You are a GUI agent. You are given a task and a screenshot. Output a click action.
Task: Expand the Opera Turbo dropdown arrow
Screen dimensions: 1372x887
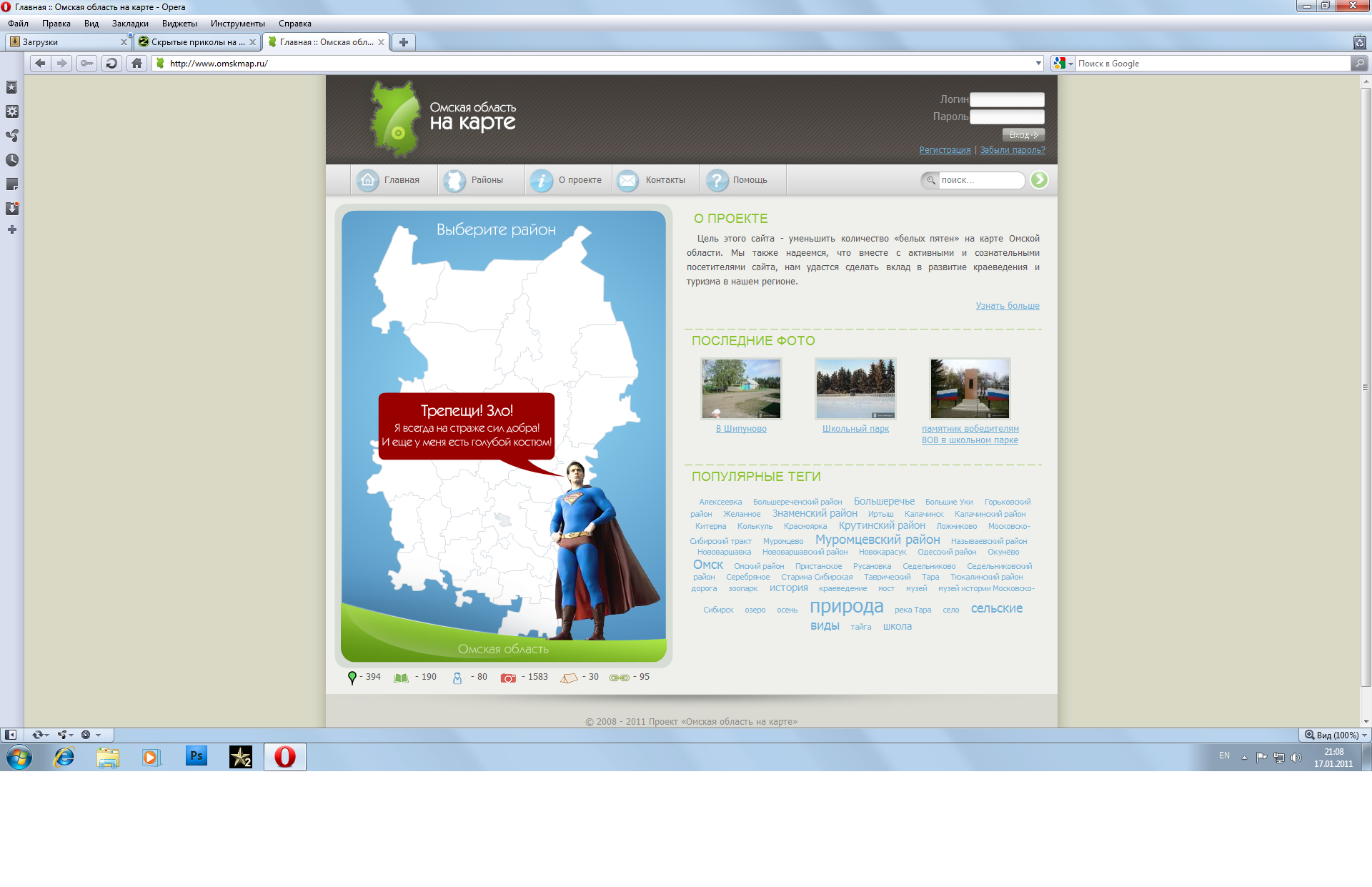click(x=98, y=735)
